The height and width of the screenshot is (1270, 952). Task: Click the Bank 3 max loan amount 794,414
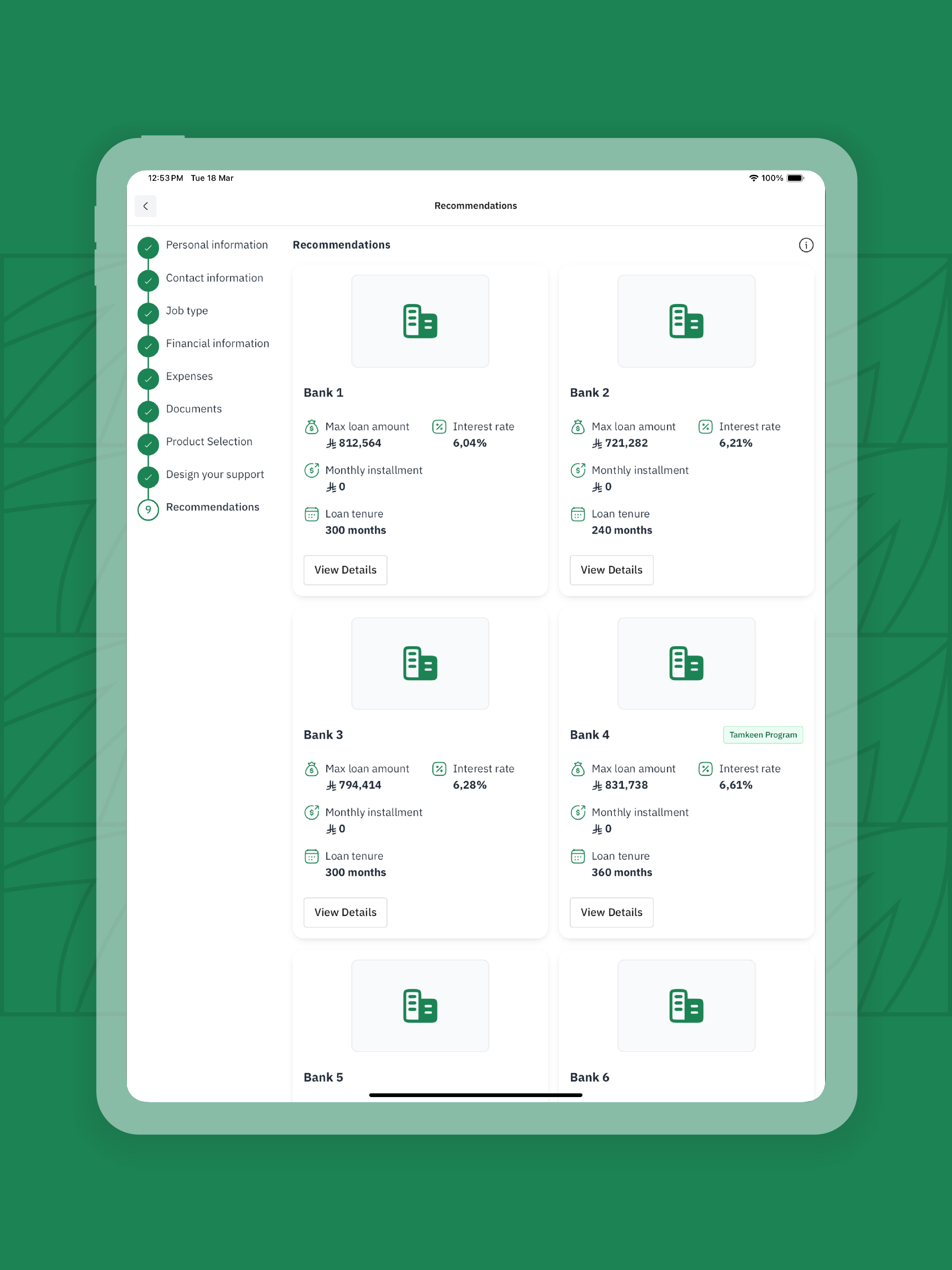coord(354,786)
